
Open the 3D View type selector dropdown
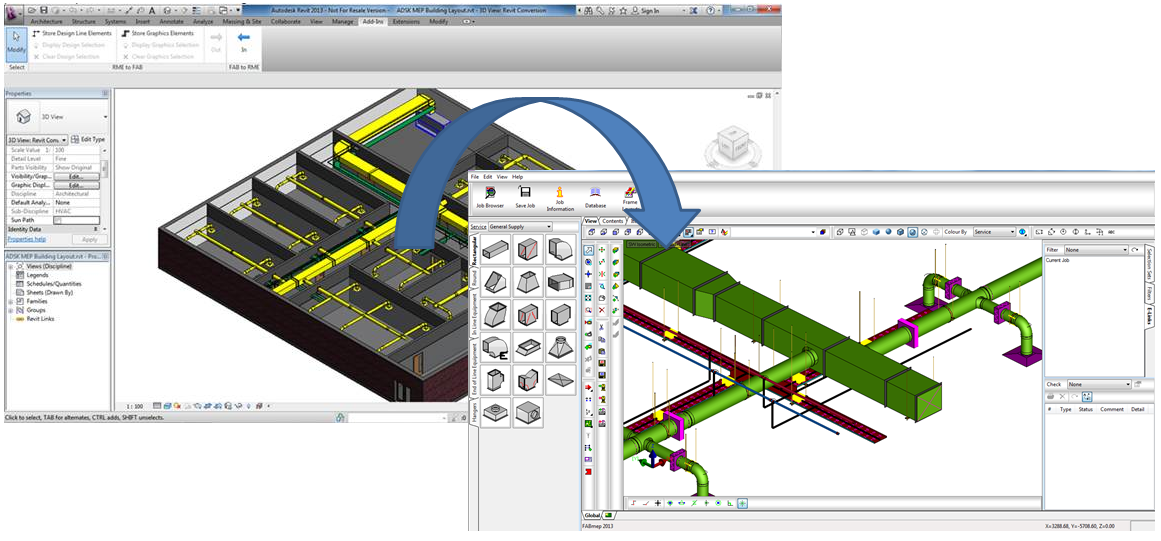pyautogui.click(x=106, y=117)
